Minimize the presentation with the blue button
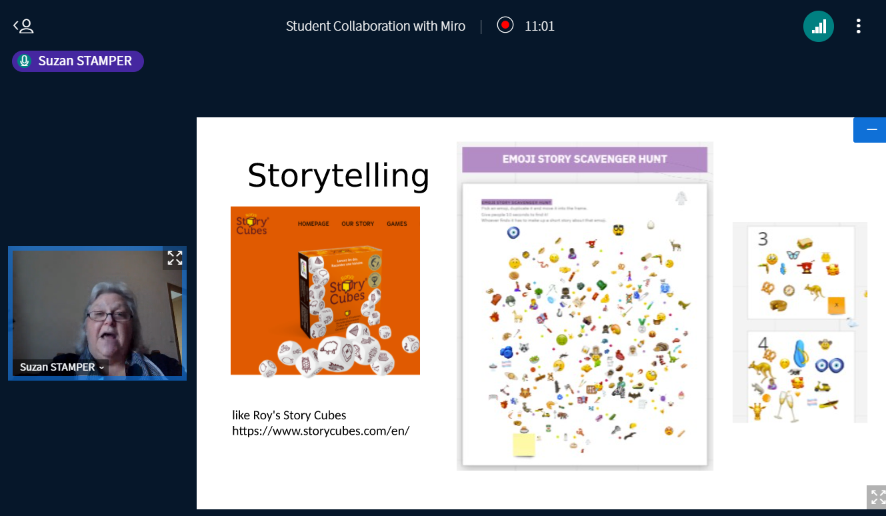This screenshot has width=886, height=516. click(x=870, y=129)
